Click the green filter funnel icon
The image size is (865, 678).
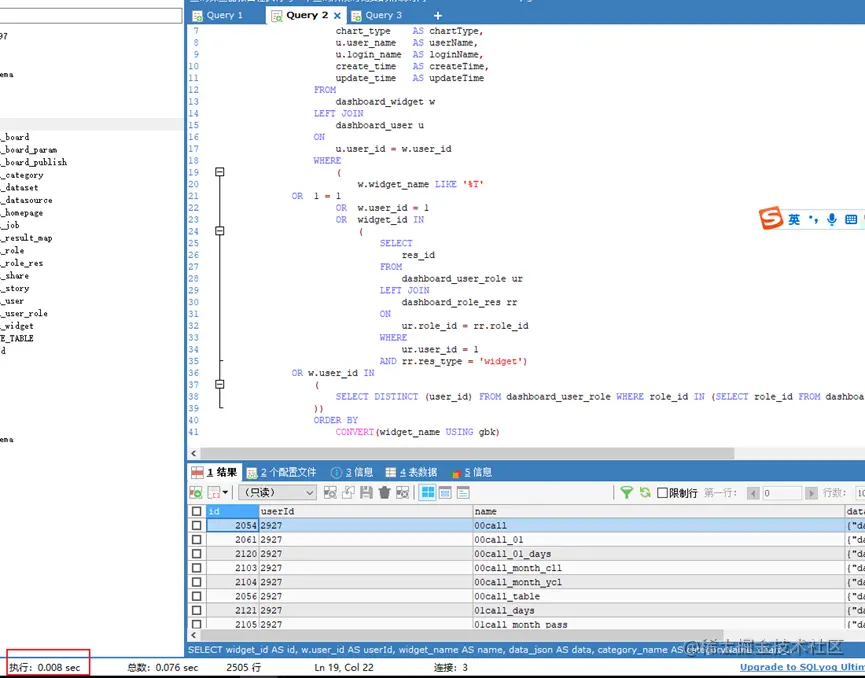[626, 492]
